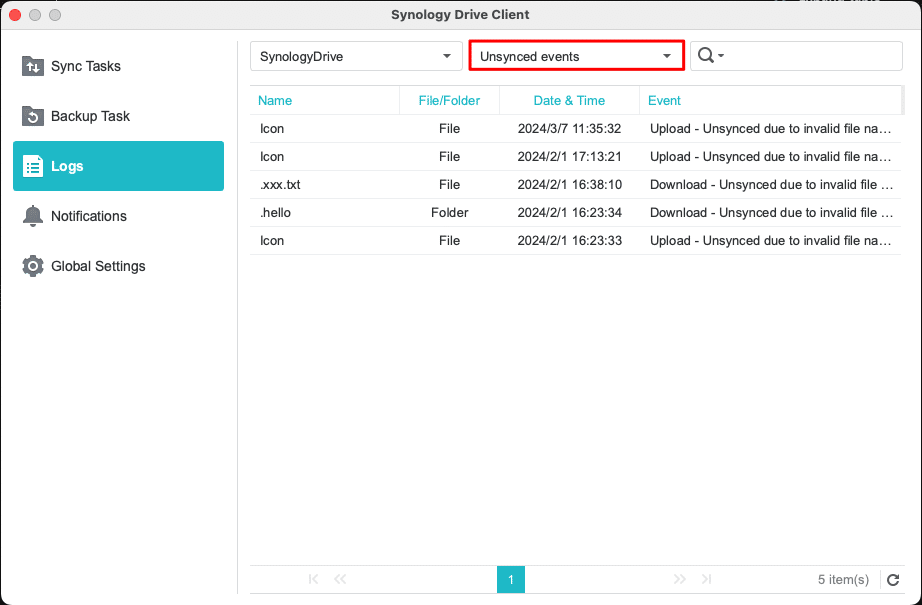Expand search options arrow next to magnifier
This screenshot has width=922, height=605.
[x=721, y=56]
